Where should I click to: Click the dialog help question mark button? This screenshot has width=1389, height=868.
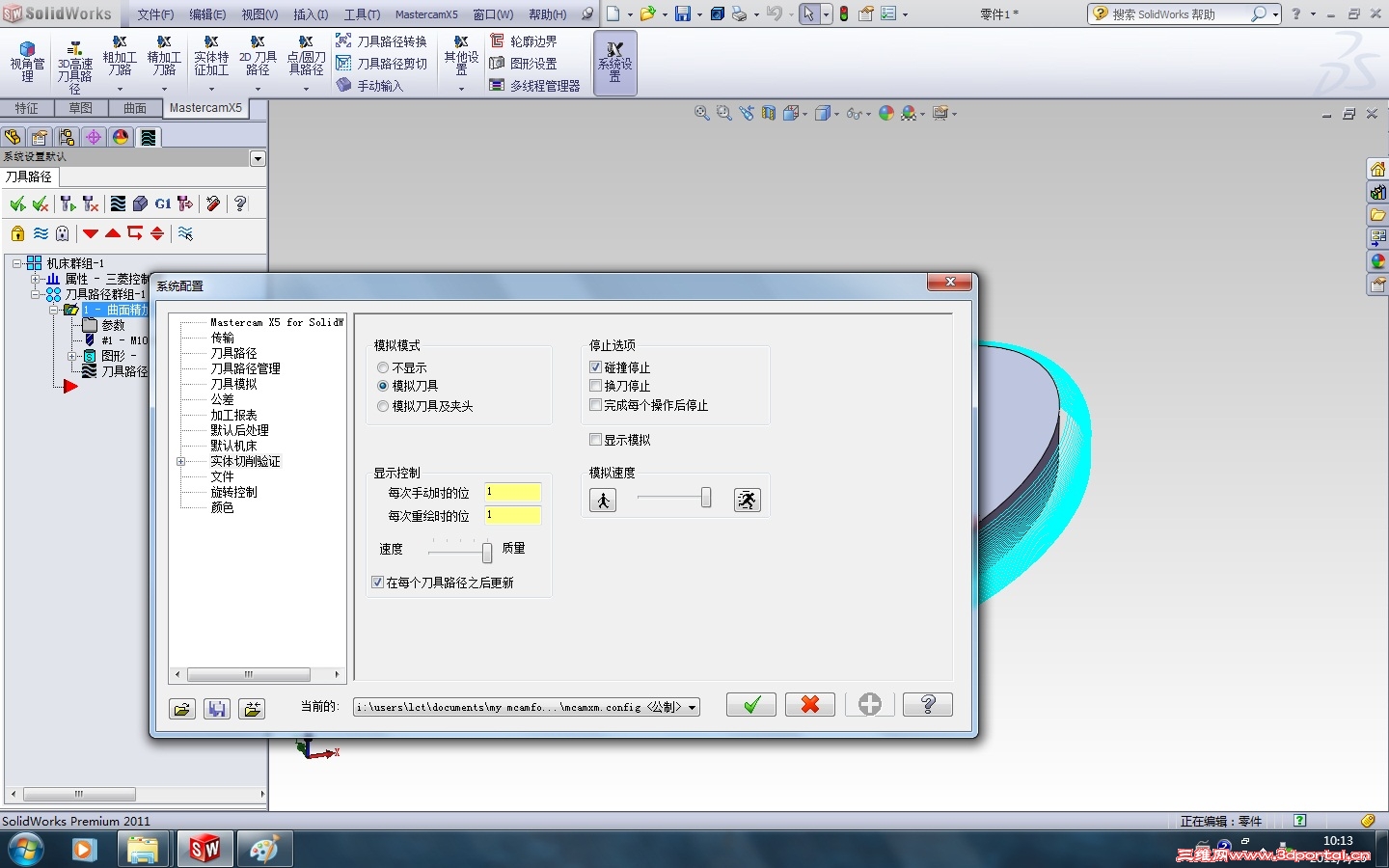click(x=928, y=705)
